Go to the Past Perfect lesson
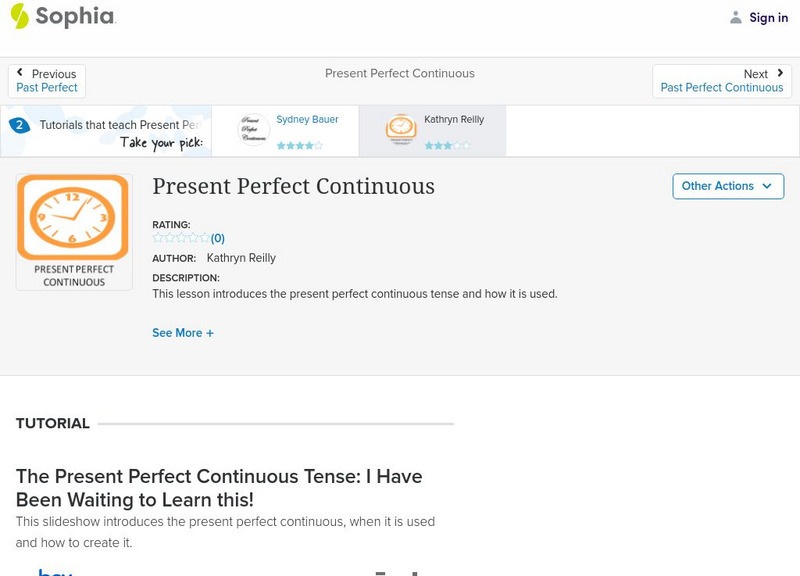 tap(47, 88)
